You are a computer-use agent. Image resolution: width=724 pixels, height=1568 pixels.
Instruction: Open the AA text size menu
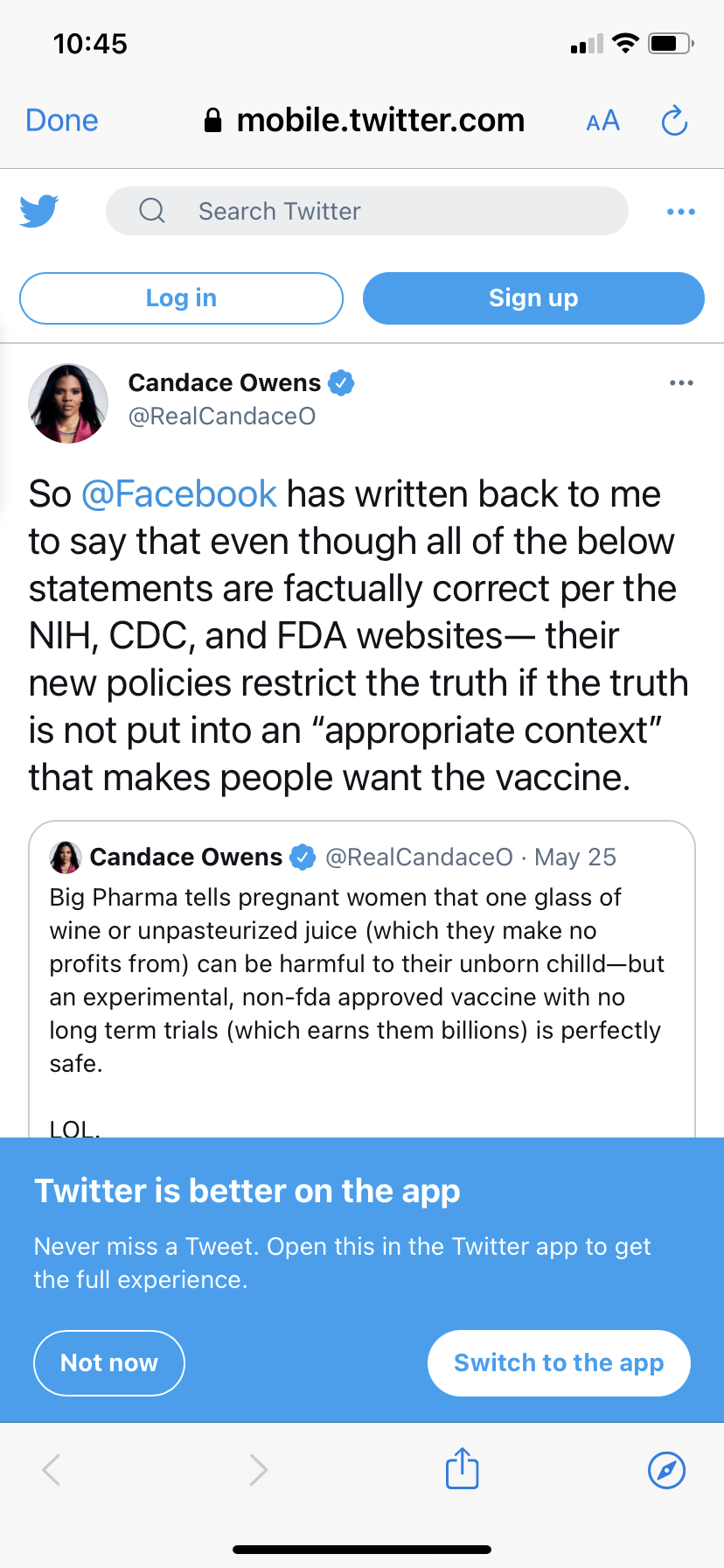point(602,121)
